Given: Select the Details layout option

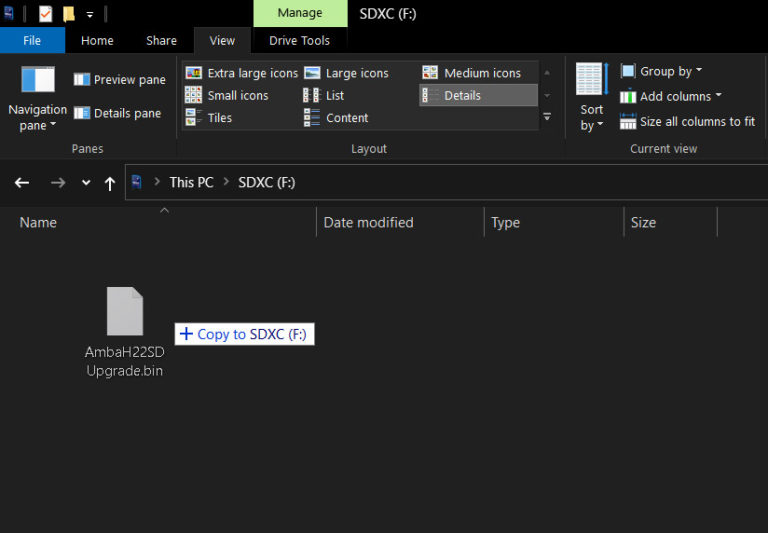Looking at the screenshot, I should pos(479,96).
